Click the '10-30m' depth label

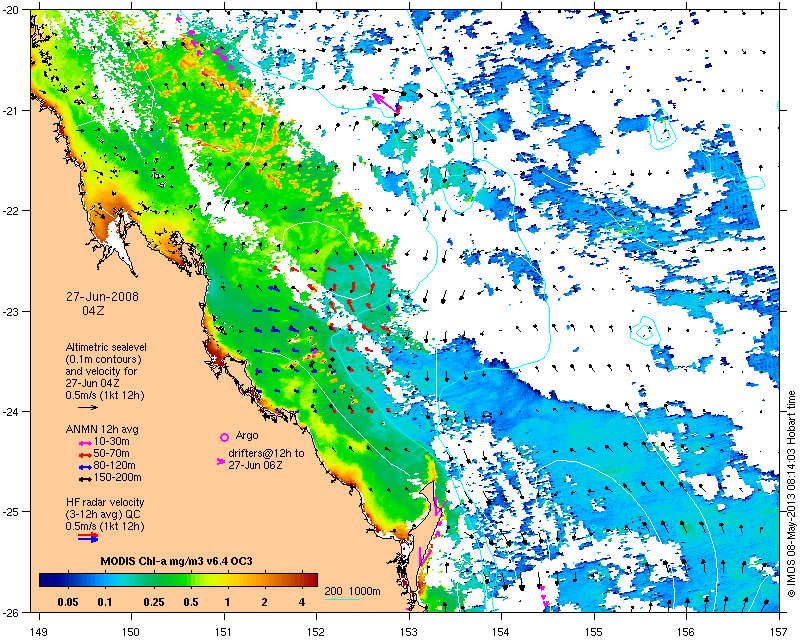[112, 441]
